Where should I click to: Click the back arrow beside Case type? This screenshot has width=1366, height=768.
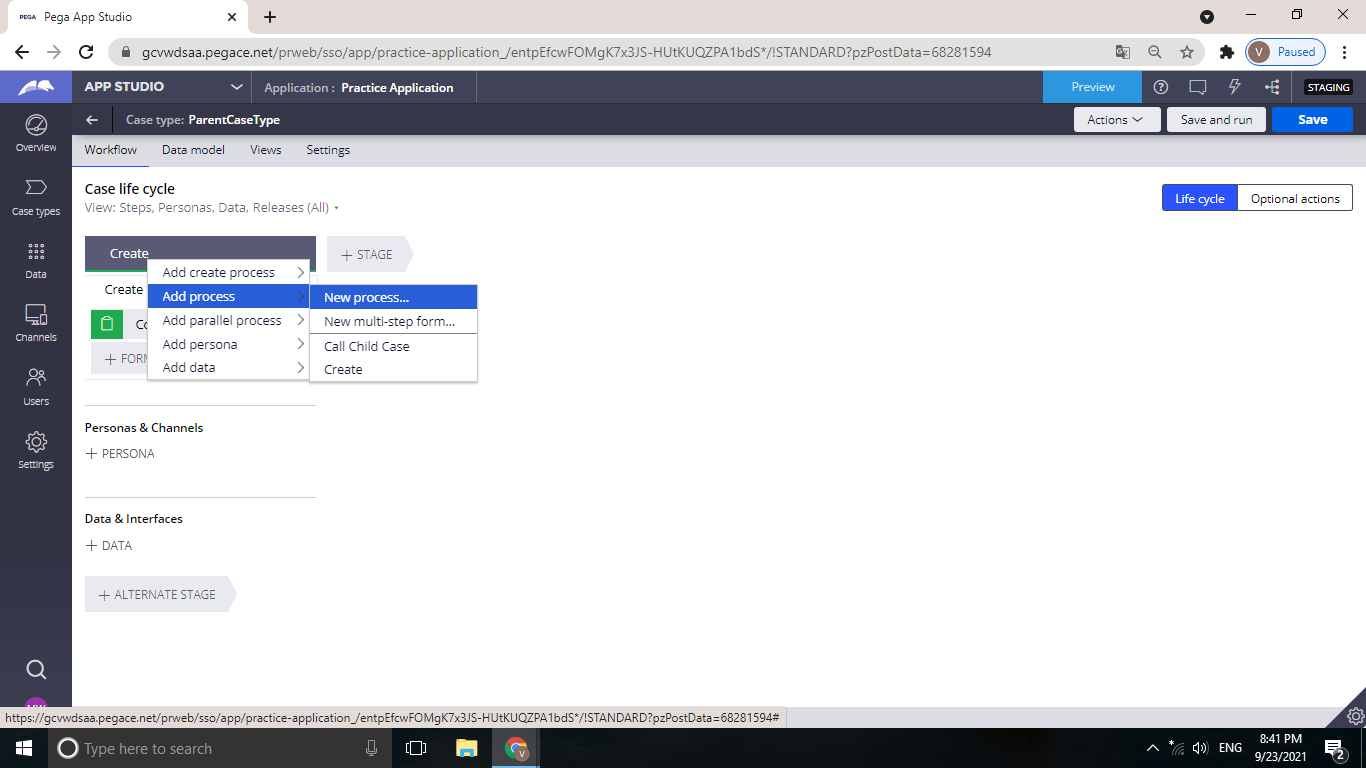pyautogui.click(x=92, y=120)
